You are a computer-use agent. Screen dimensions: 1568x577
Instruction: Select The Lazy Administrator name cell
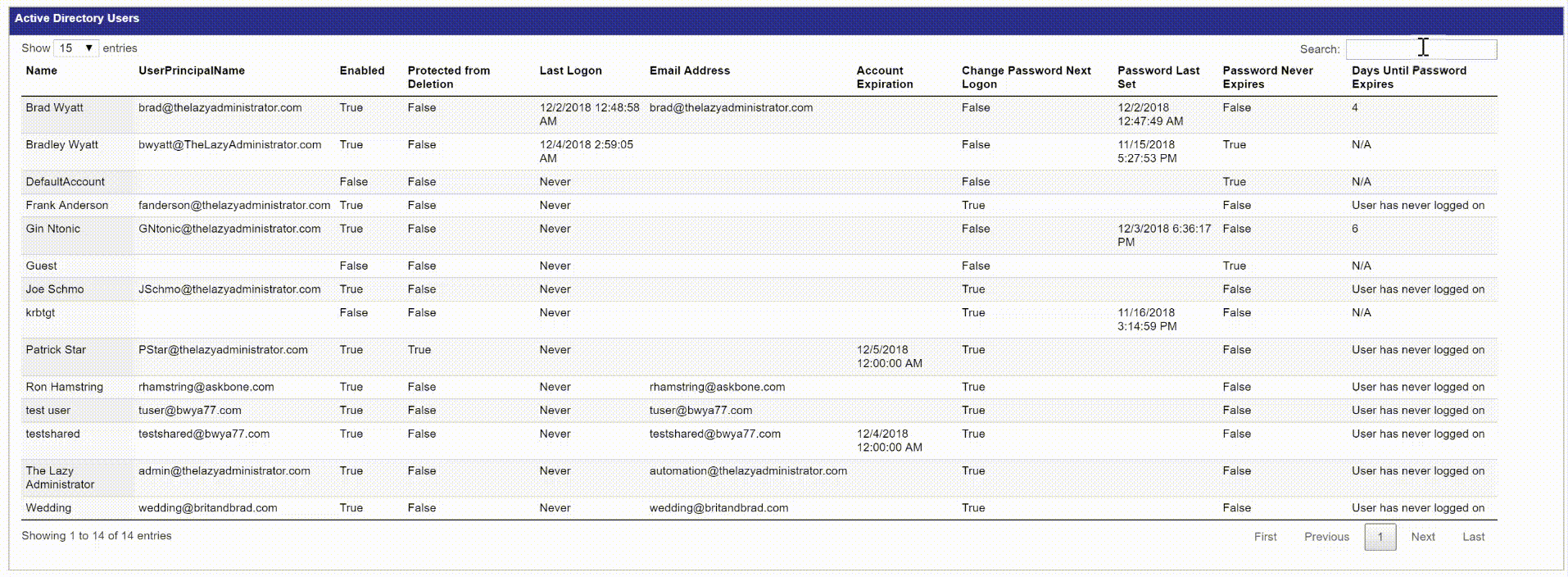click(78, 479)
